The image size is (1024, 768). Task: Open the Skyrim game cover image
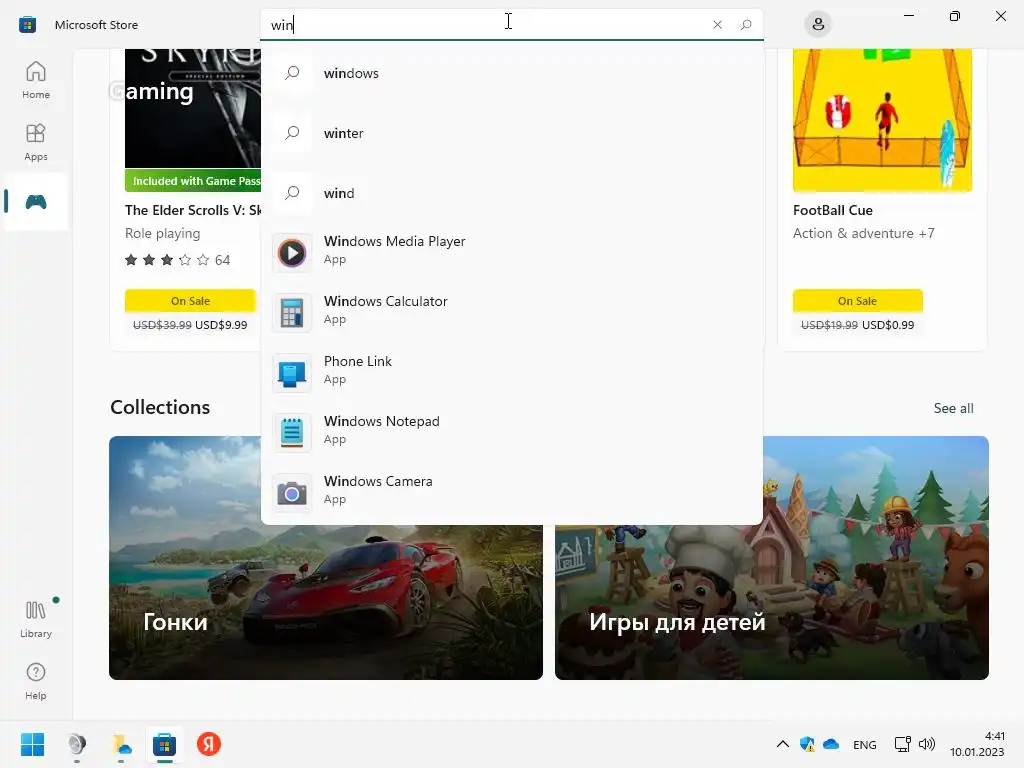tap(193, 108)
